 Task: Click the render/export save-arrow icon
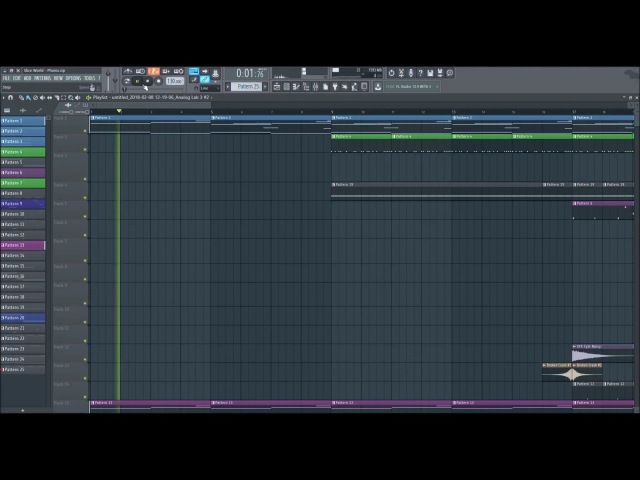pyautogui.click(x=440, y=73)
